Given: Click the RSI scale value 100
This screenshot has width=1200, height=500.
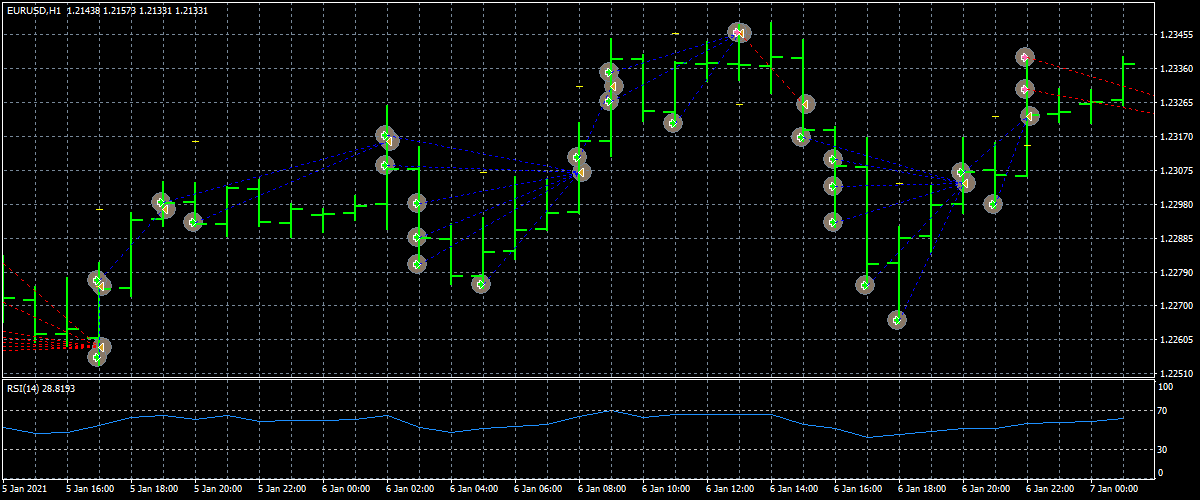Looking at the screenshot, I should (x=1166, y=386).
